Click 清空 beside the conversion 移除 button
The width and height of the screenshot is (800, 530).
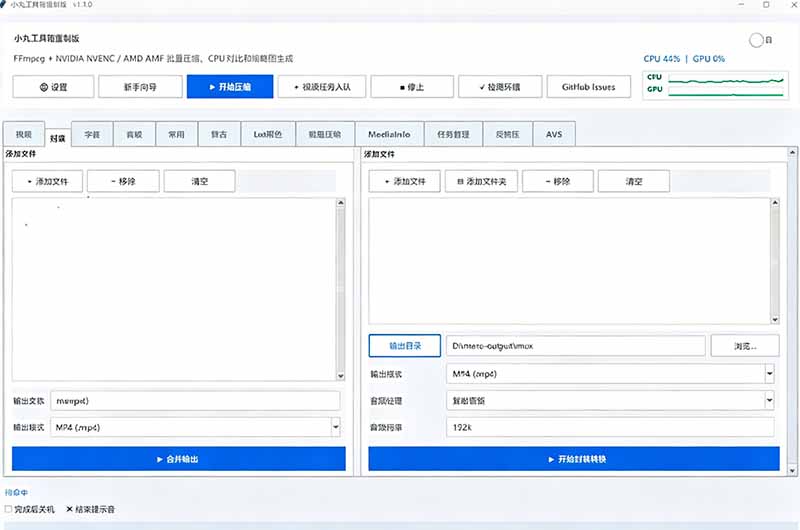(634, 181)
